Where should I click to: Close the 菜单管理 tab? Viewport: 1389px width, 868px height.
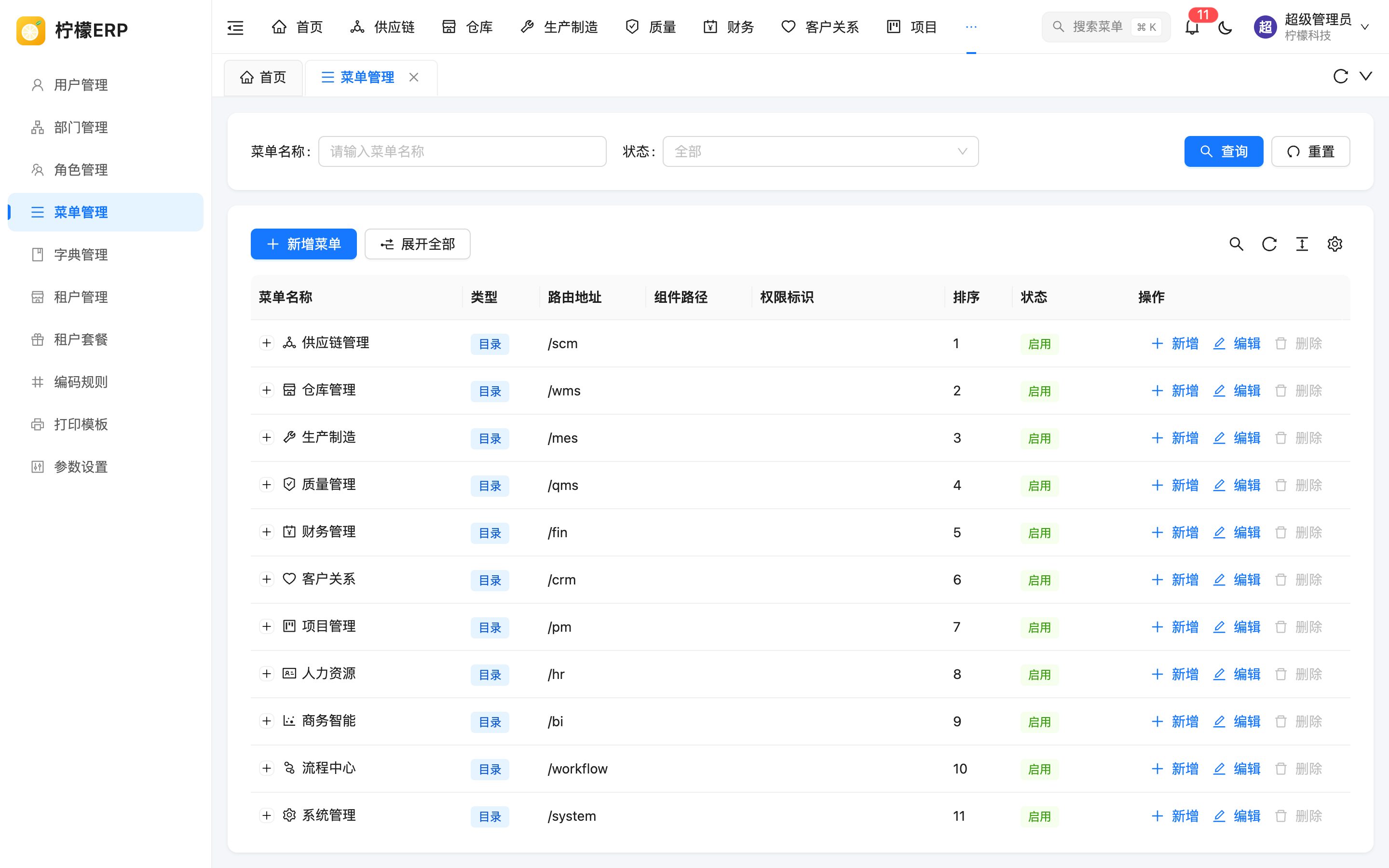[x=414, y=78]
